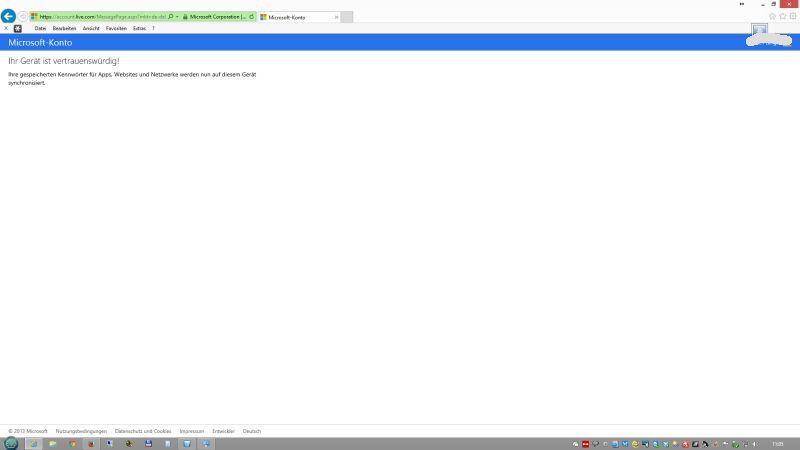Click the Microsoft-Konto header title
The width and height of the screenshot is (800, 450).
coord(40,42)
